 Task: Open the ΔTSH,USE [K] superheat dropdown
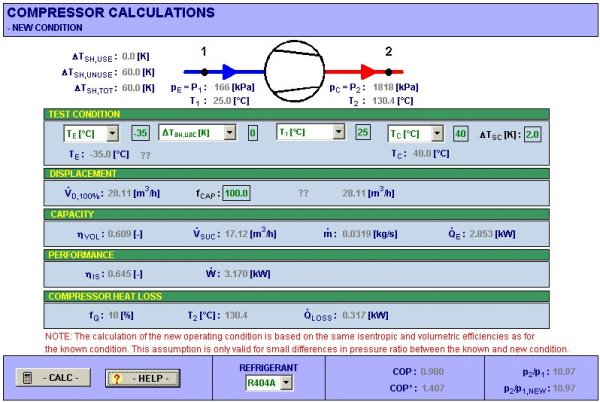198,133
